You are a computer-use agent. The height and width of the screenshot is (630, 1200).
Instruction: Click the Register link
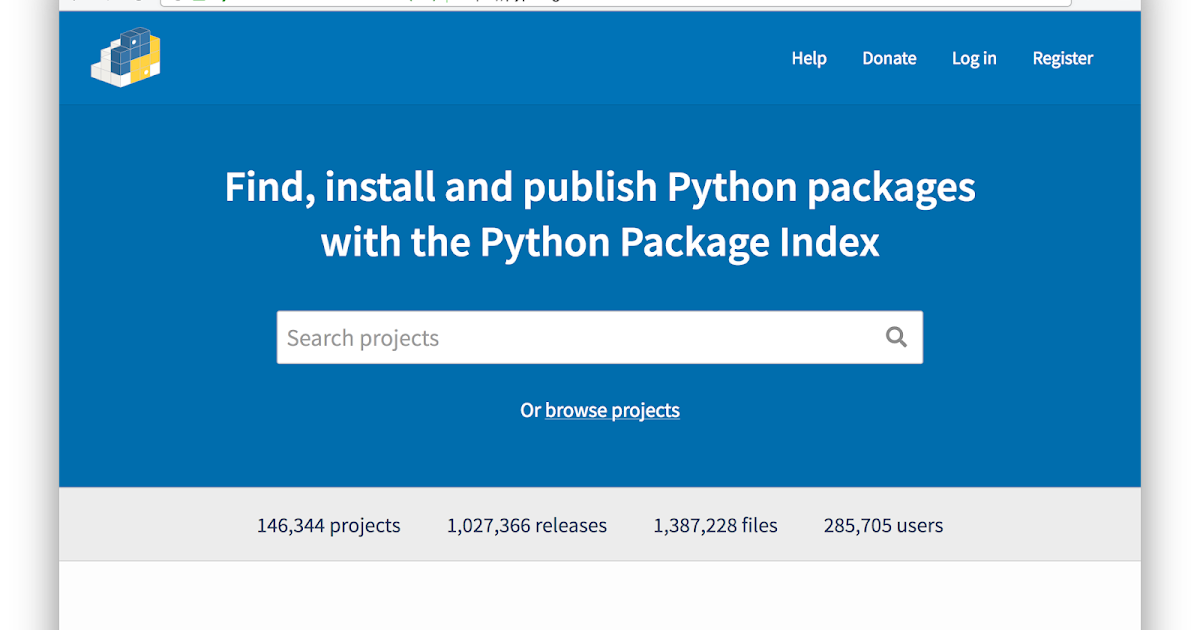click(x=1063, y=58)
